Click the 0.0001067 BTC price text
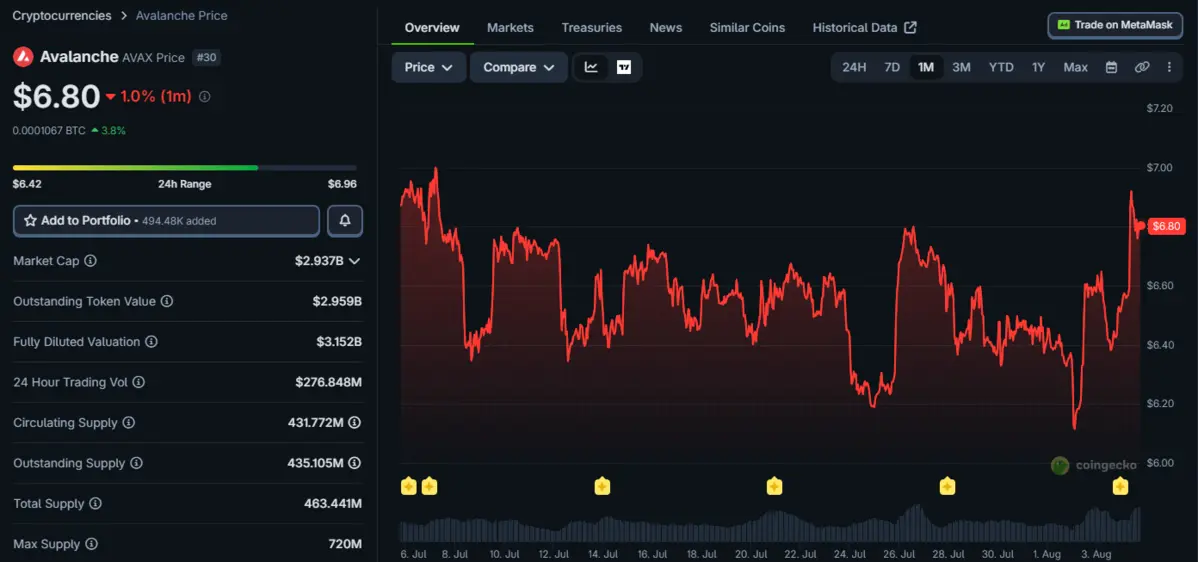The image size is (1198, 562). pyautogui.click(x=50, y=131)
